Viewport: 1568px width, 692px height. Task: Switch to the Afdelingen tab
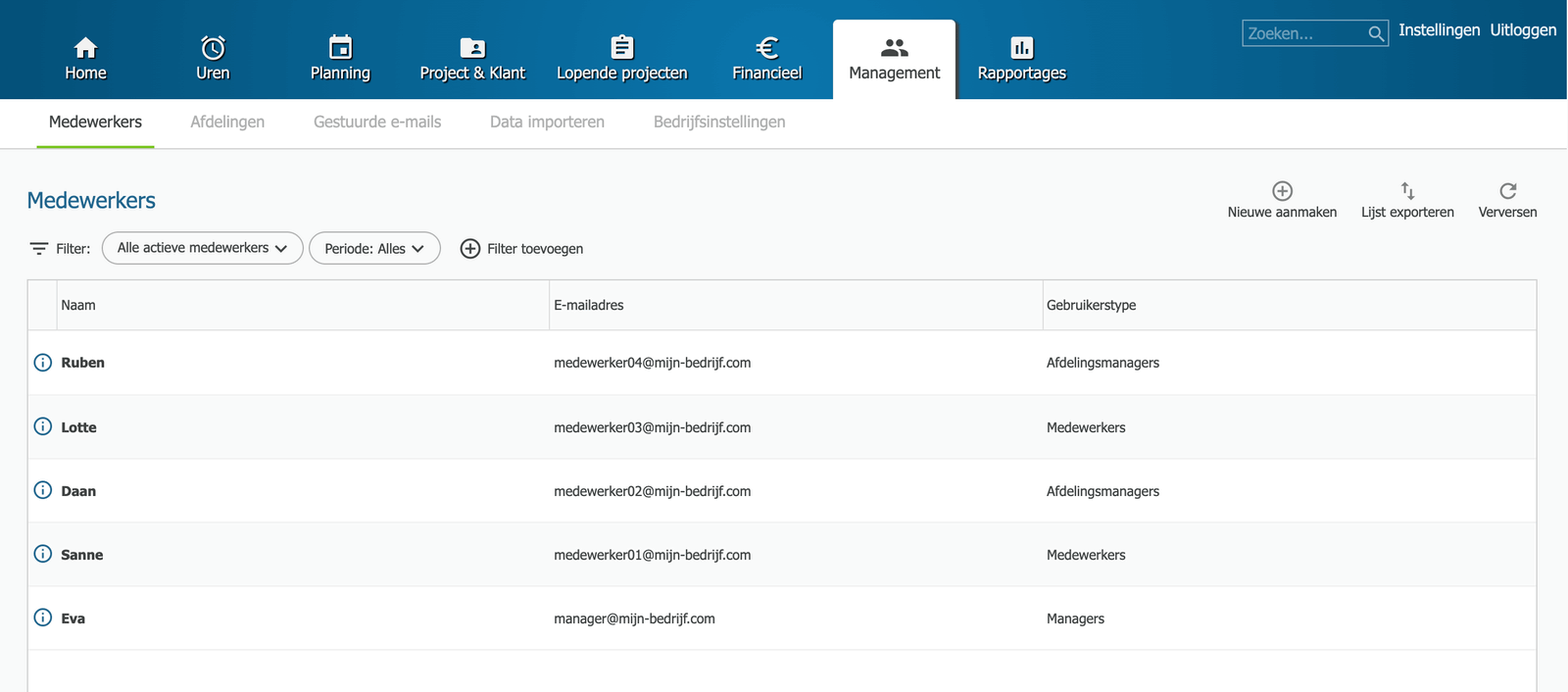pos(227,123)
